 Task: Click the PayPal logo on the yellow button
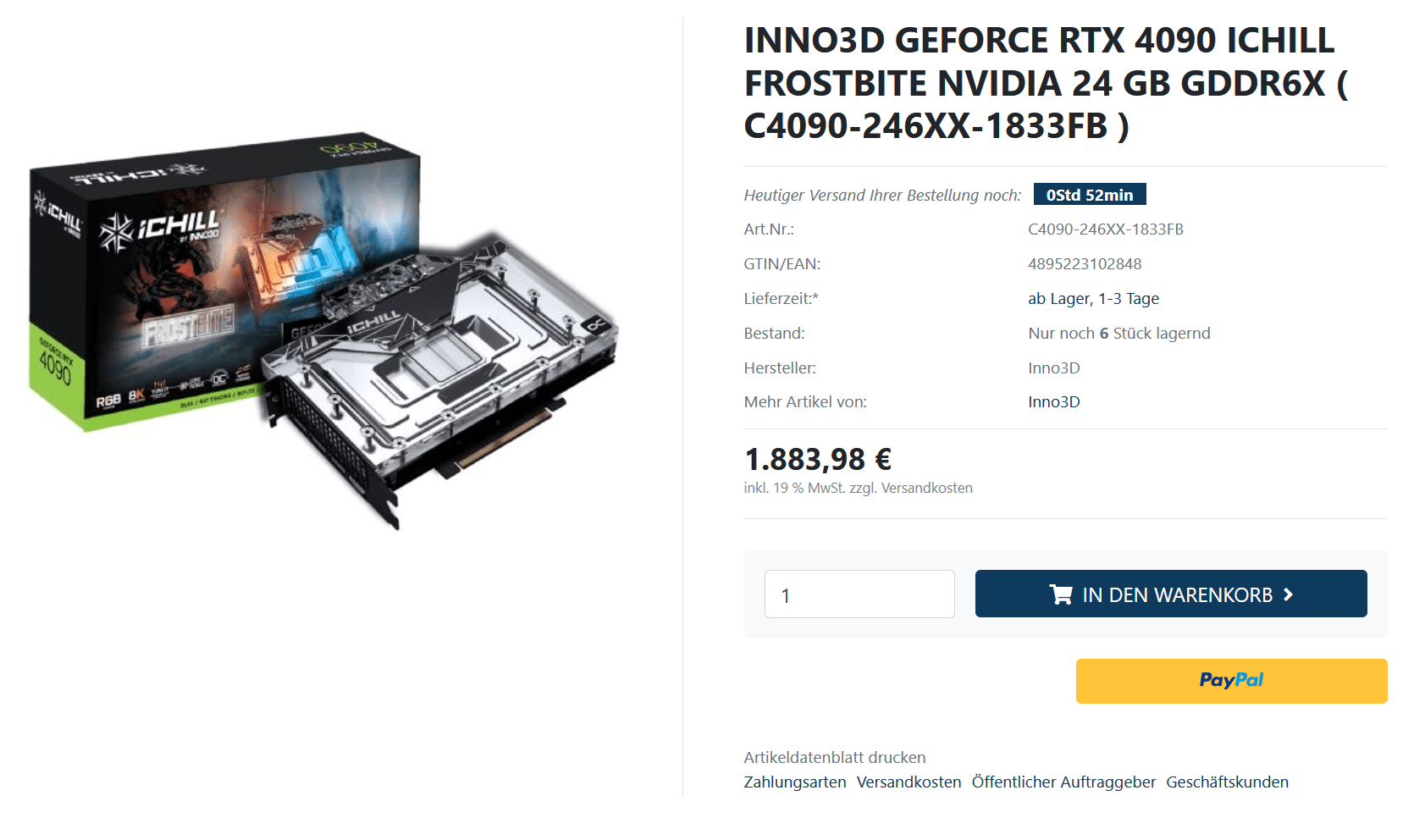pyautogui.click(x=1231, y=680)
